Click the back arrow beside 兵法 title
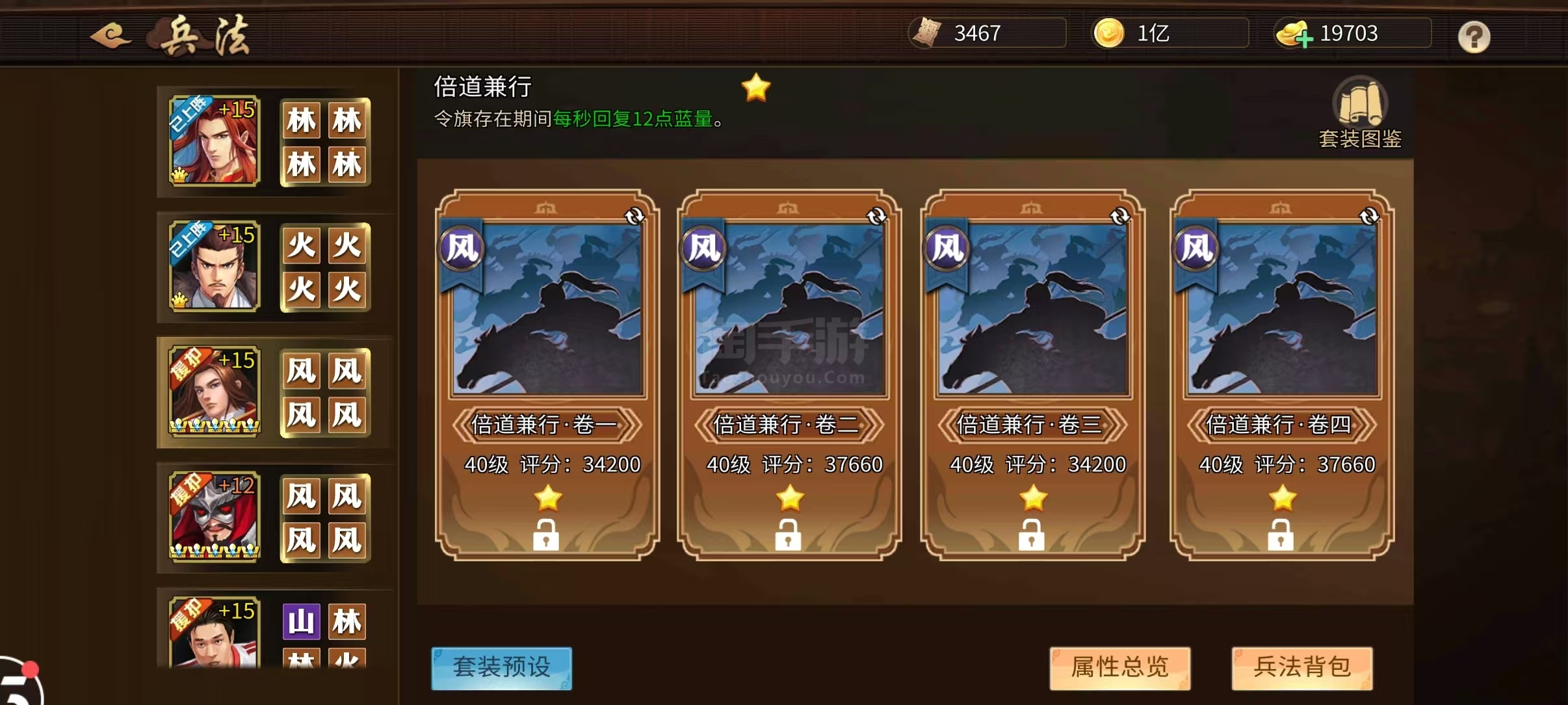 [111, 35]
